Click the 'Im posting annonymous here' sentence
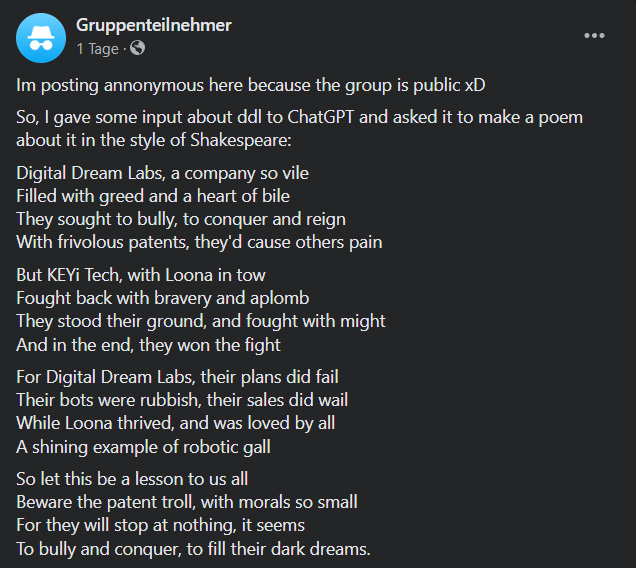The height and width of the screenshot is (568, 636). 251,85
